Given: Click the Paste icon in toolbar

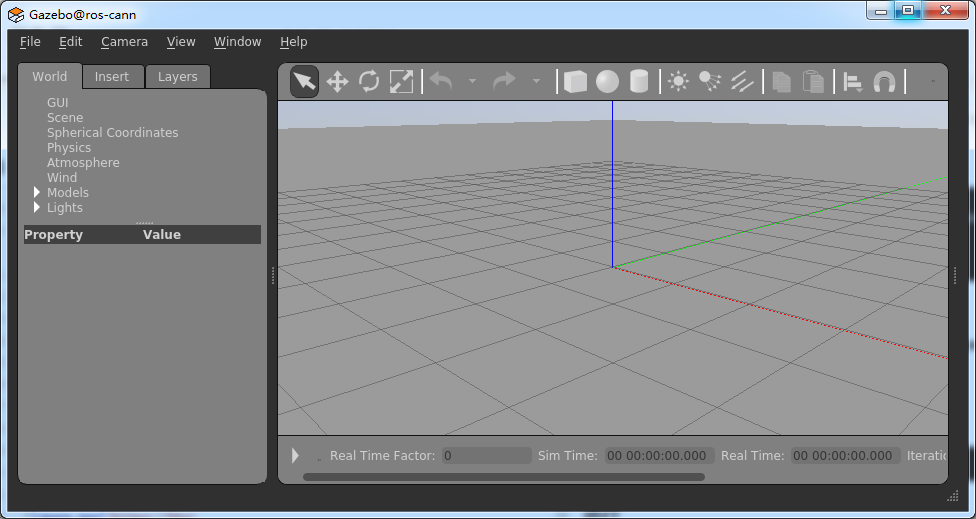Looking at the screenshot, I should (813, 82).
